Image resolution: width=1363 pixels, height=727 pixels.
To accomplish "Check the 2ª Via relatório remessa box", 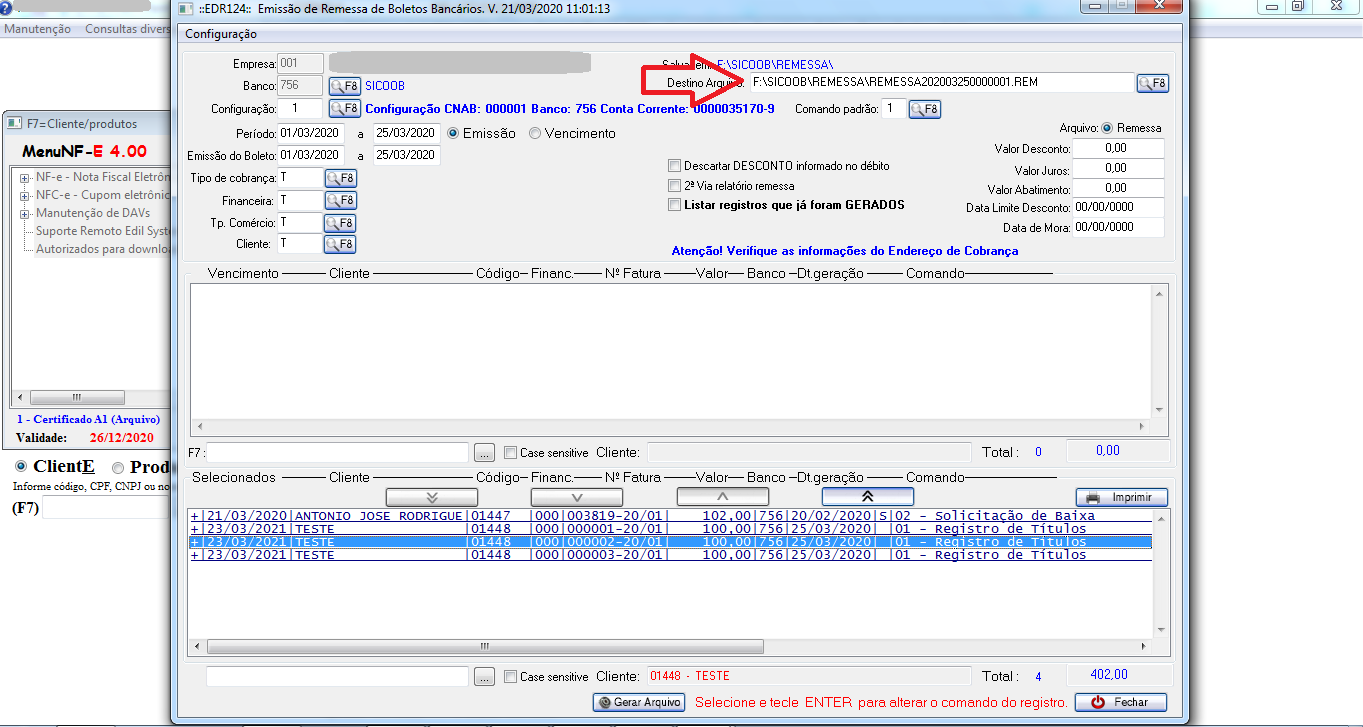I will pos(675,186).
